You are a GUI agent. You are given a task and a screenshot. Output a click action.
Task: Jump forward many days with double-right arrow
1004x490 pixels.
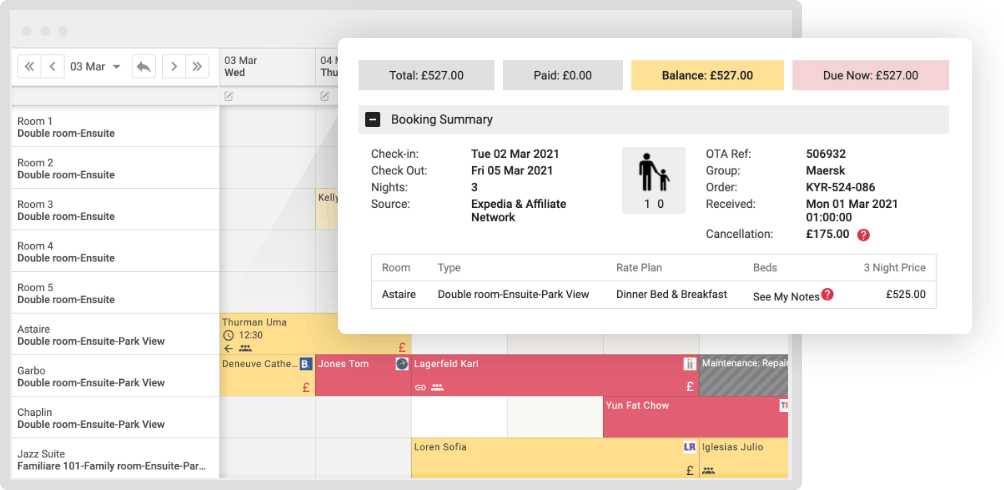tap(197, 67)
